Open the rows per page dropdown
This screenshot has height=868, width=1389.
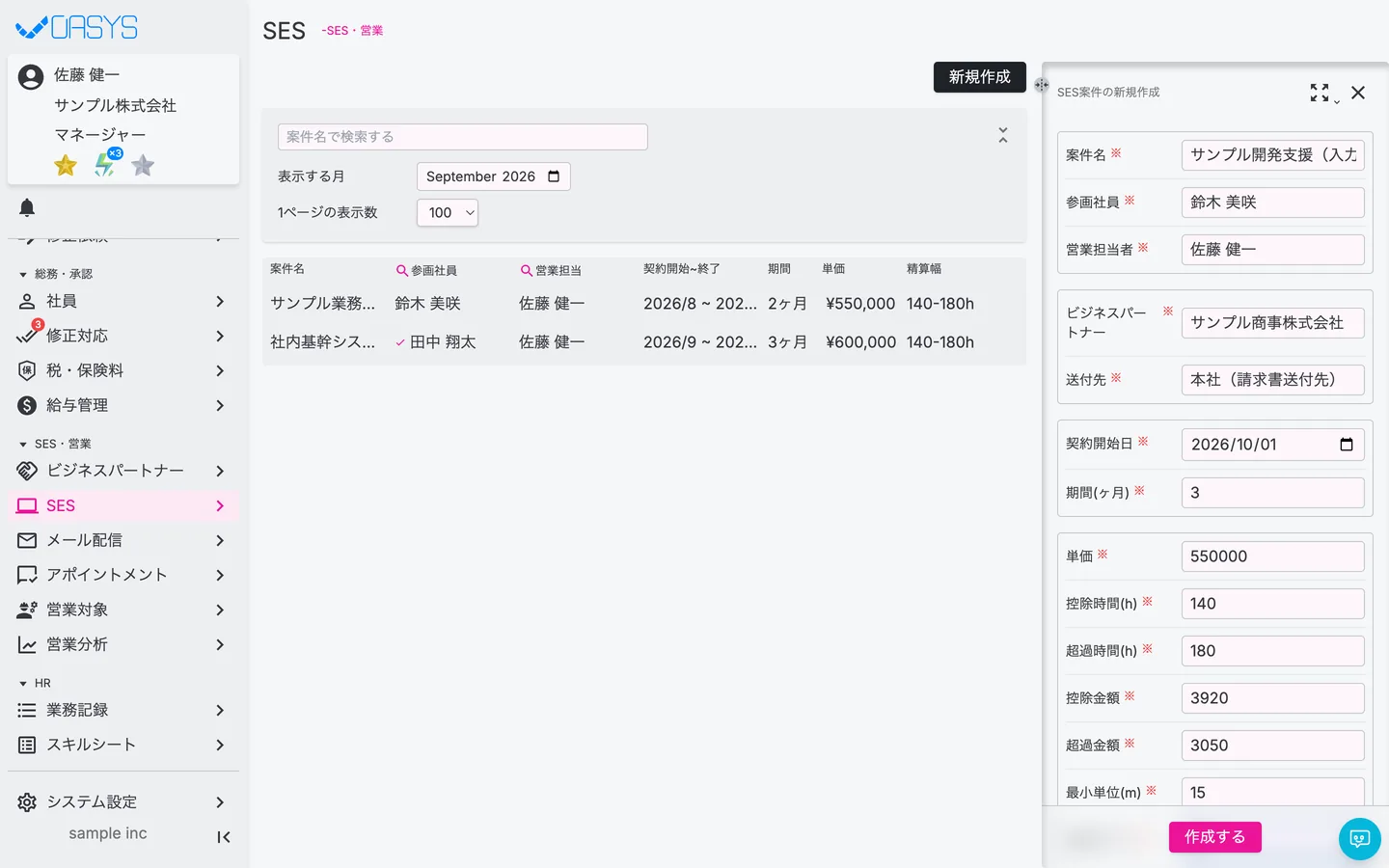pos(448,213)
